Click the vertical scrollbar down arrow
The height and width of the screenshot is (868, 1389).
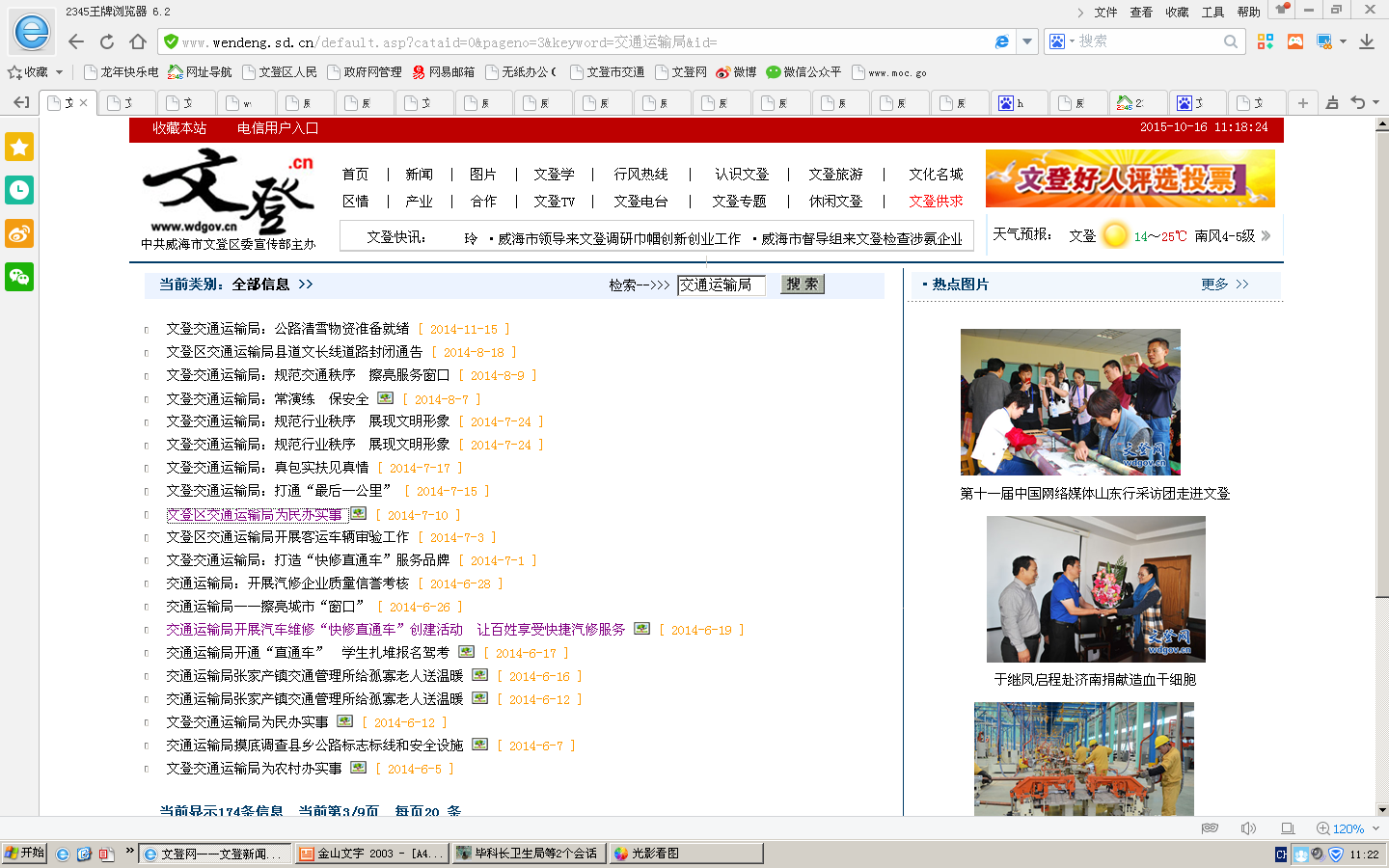coord(1382,809)
